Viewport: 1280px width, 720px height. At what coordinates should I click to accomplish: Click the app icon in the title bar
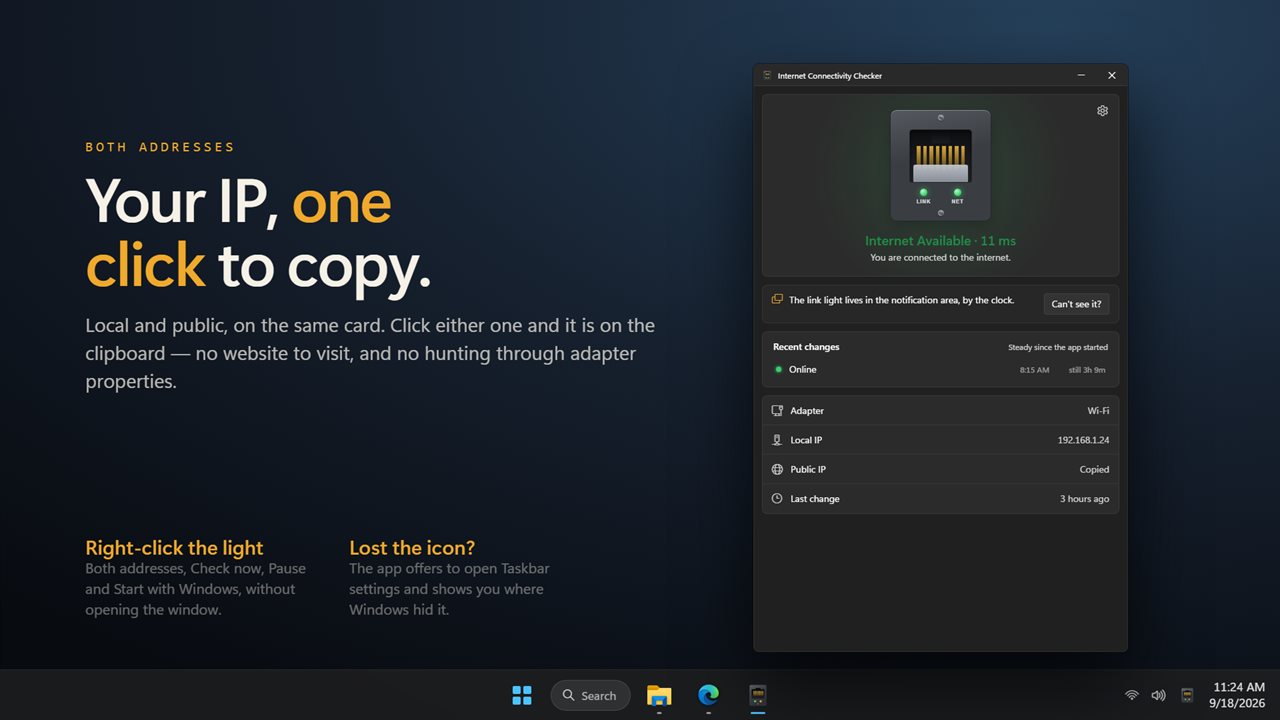767,76
